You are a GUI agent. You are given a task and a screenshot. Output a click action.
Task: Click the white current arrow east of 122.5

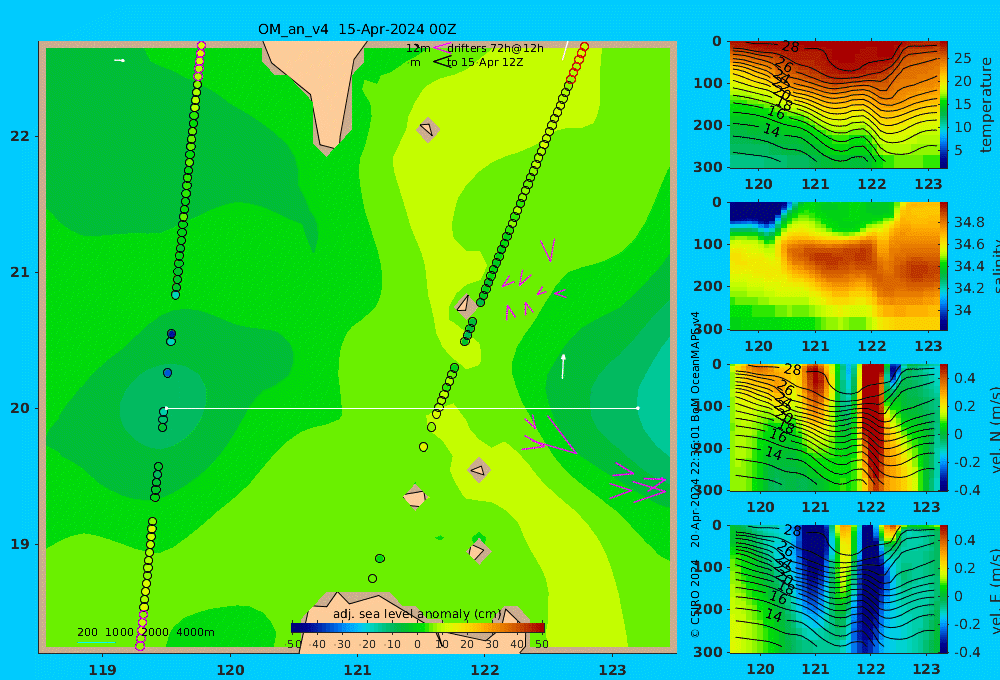563,366
